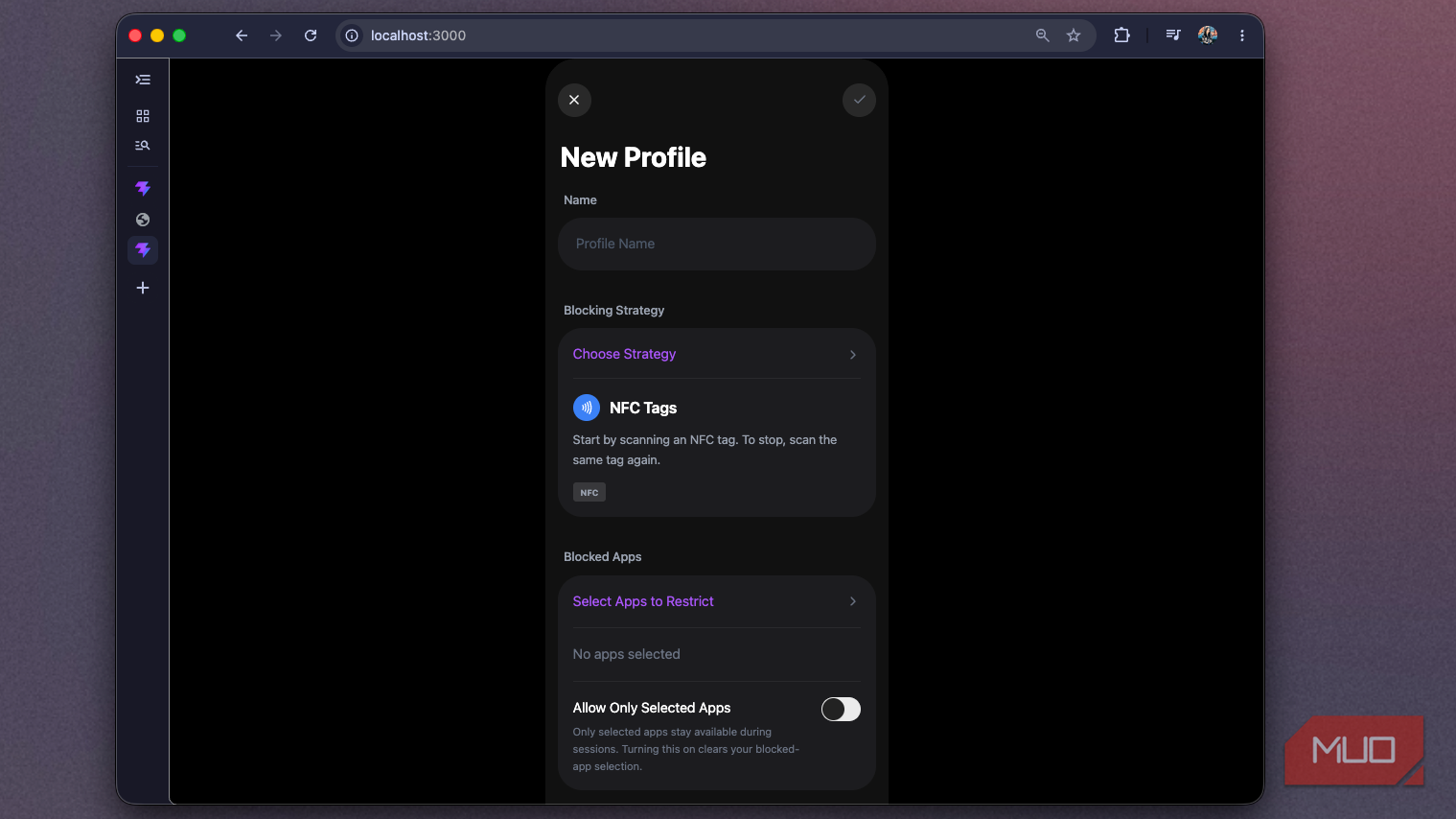Open the browser extensions puzzle icon

(x=1121, y=35)
